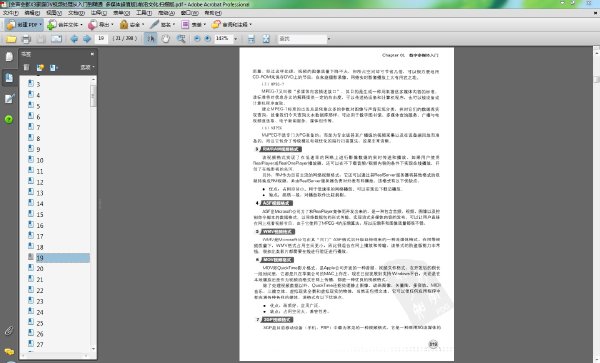
Task: Select bookmark 12
Action: coord(40,182)
